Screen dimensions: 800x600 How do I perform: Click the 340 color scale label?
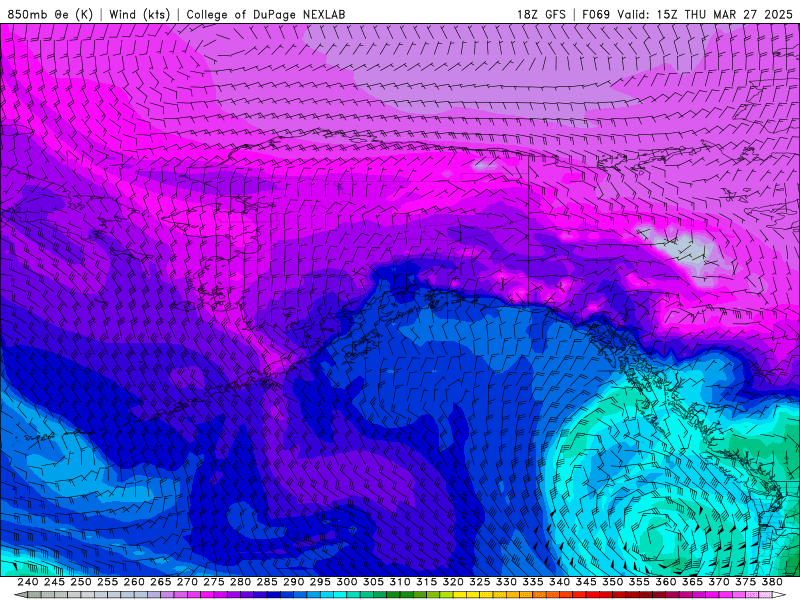pos(560,582)
